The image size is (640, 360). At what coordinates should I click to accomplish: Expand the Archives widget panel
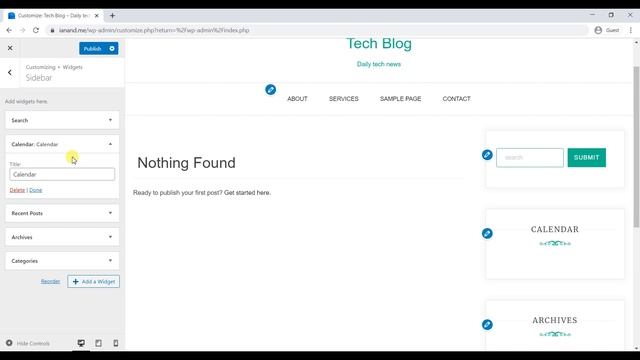[62, 237]
